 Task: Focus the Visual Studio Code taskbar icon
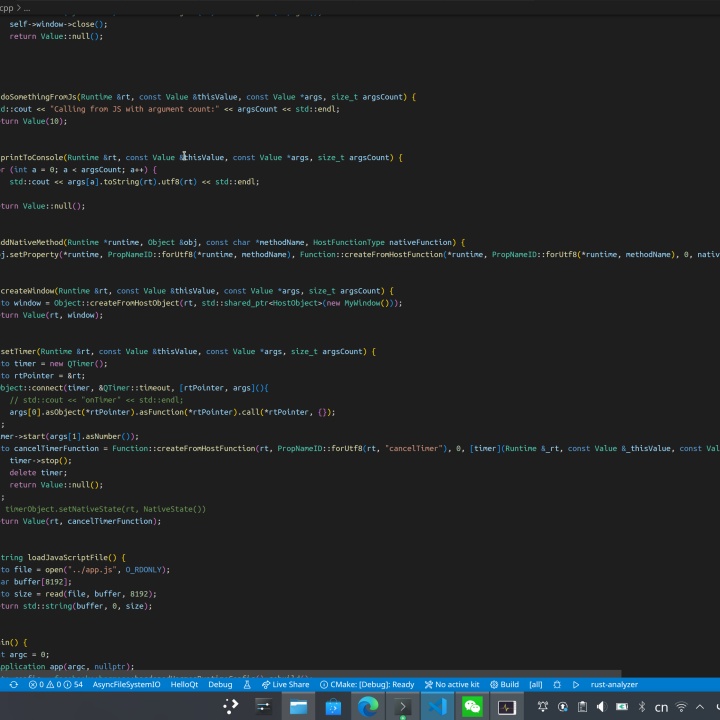[438, 706]
